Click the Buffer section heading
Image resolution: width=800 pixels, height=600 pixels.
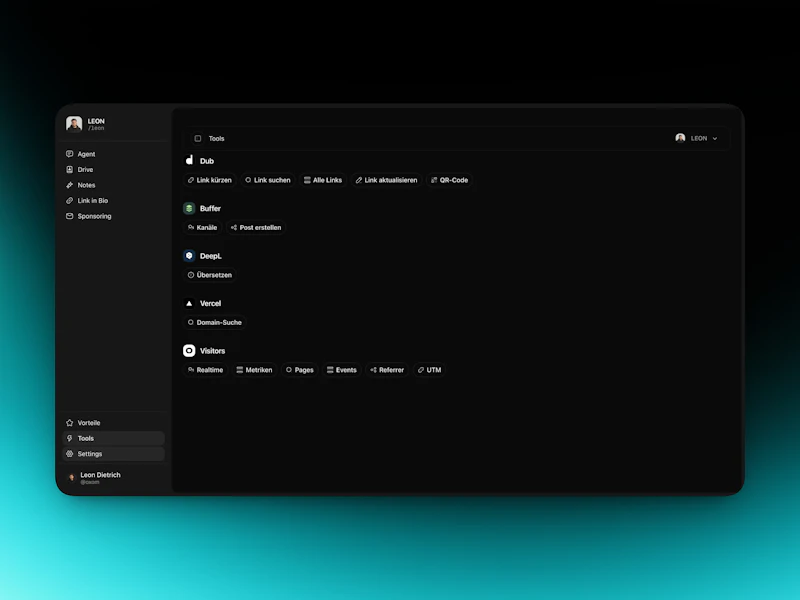click(210, 209)
